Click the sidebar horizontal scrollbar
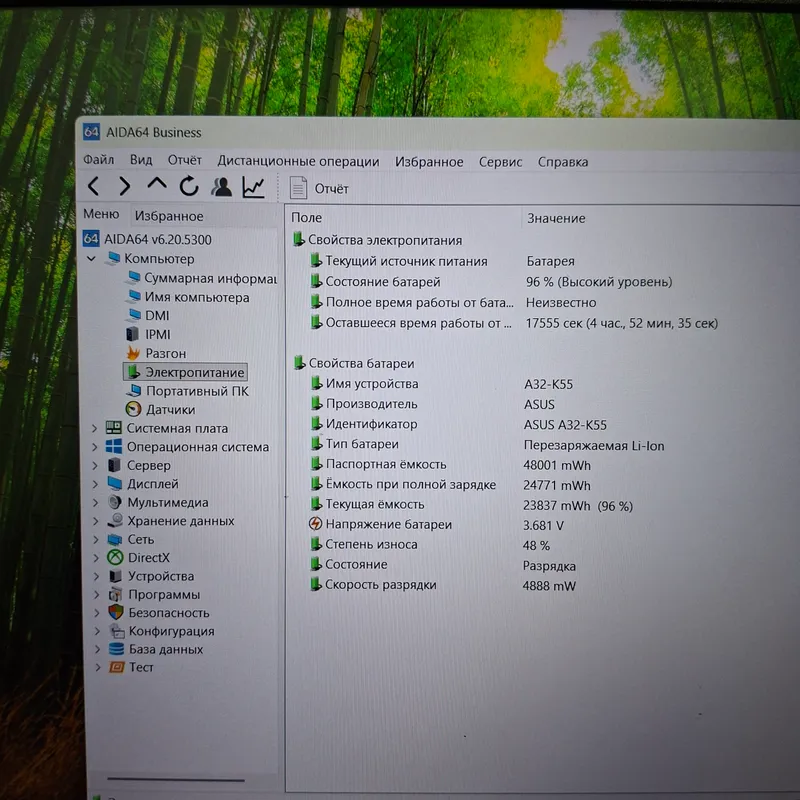800x800 pixels. coord(176,780)
